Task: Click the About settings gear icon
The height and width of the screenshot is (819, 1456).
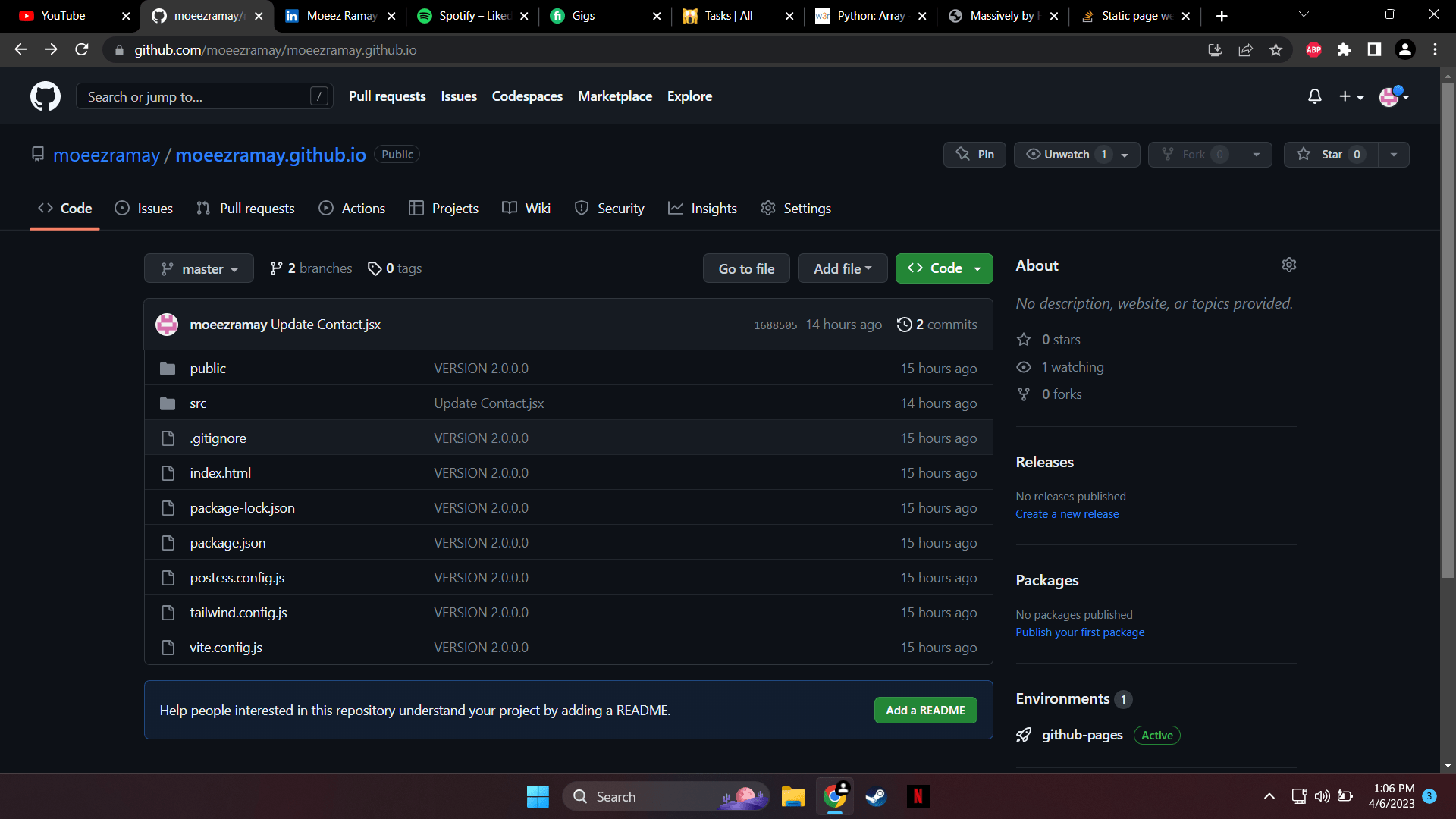Action: 1288,265
